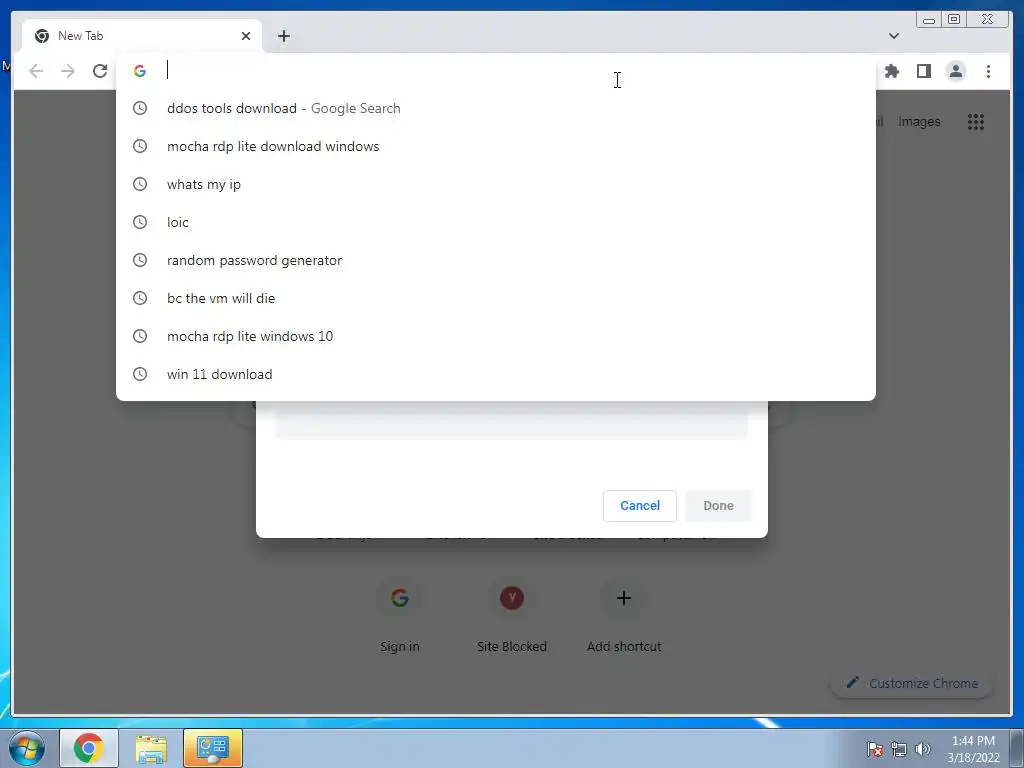Click clock icon beside 'loic'
The height and width of the screenshot is (768, 1024).
(x=140, y=222)
